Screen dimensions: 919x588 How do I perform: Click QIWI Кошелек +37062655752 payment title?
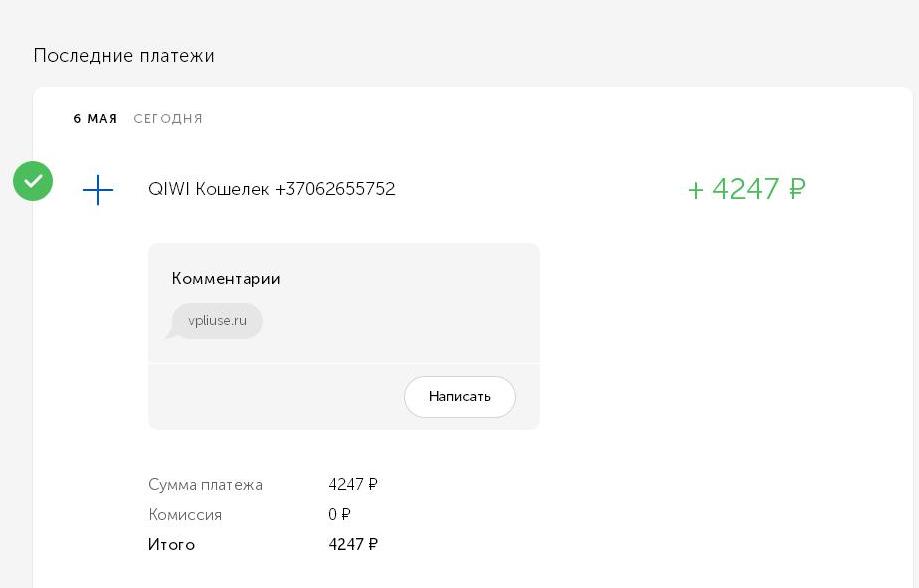tap(271, 189)
